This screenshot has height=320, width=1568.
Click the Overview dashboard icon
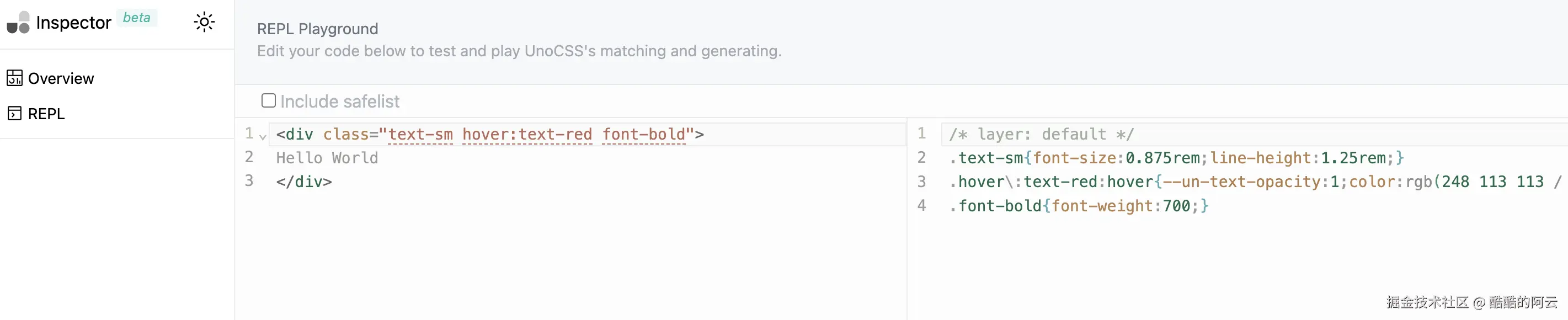pos(14,78)
